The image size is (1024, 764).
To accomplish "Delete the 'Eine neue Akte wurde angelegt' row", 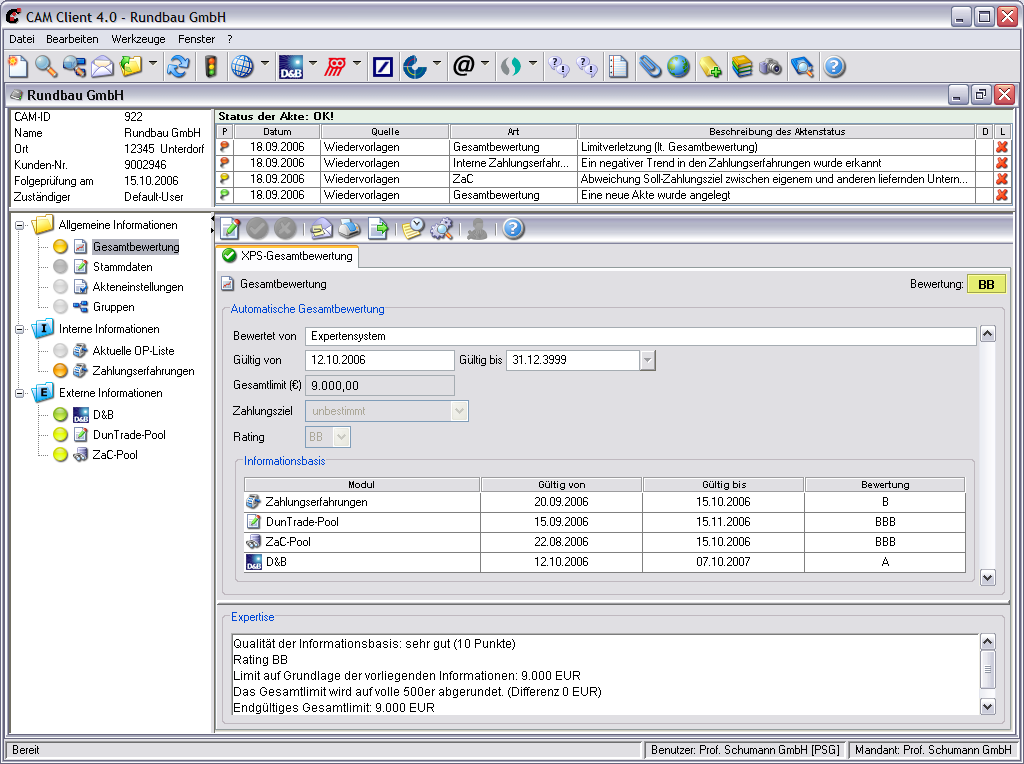I will tap(1001, 195).
